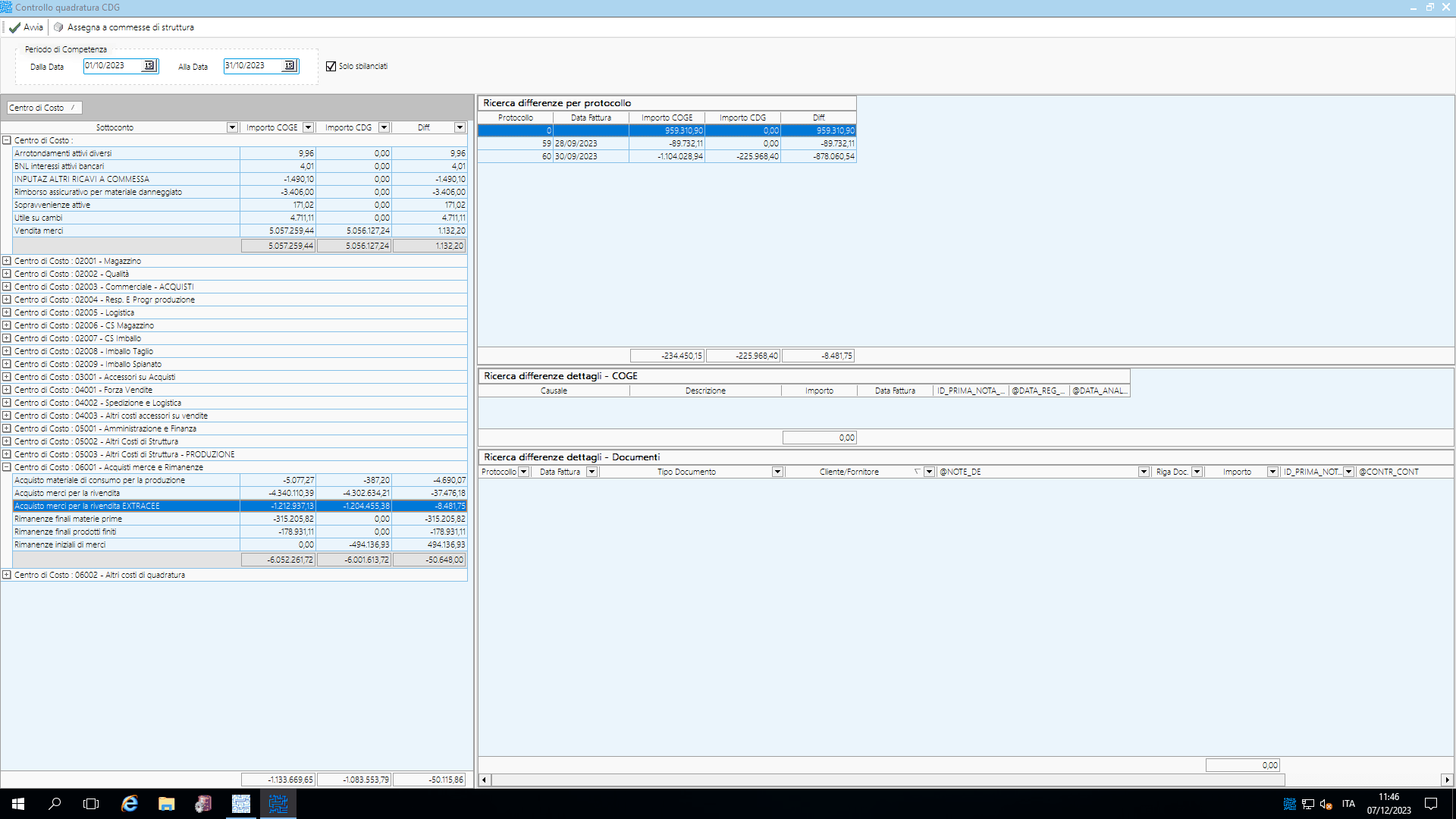Screen dimensions: 1456x819
Task: Click the Assegna a commesse di struttura icon
Action: 58,27
